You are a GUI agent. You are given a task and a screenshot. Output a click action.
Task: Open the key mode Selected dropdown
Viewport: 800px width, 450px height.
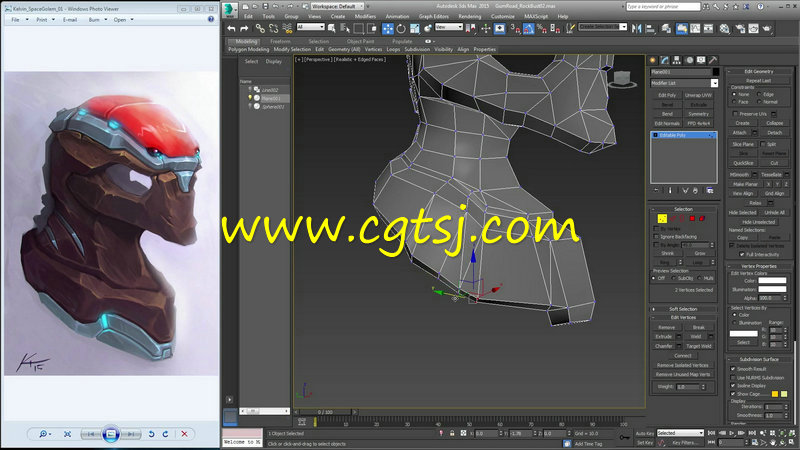point(680,433)
